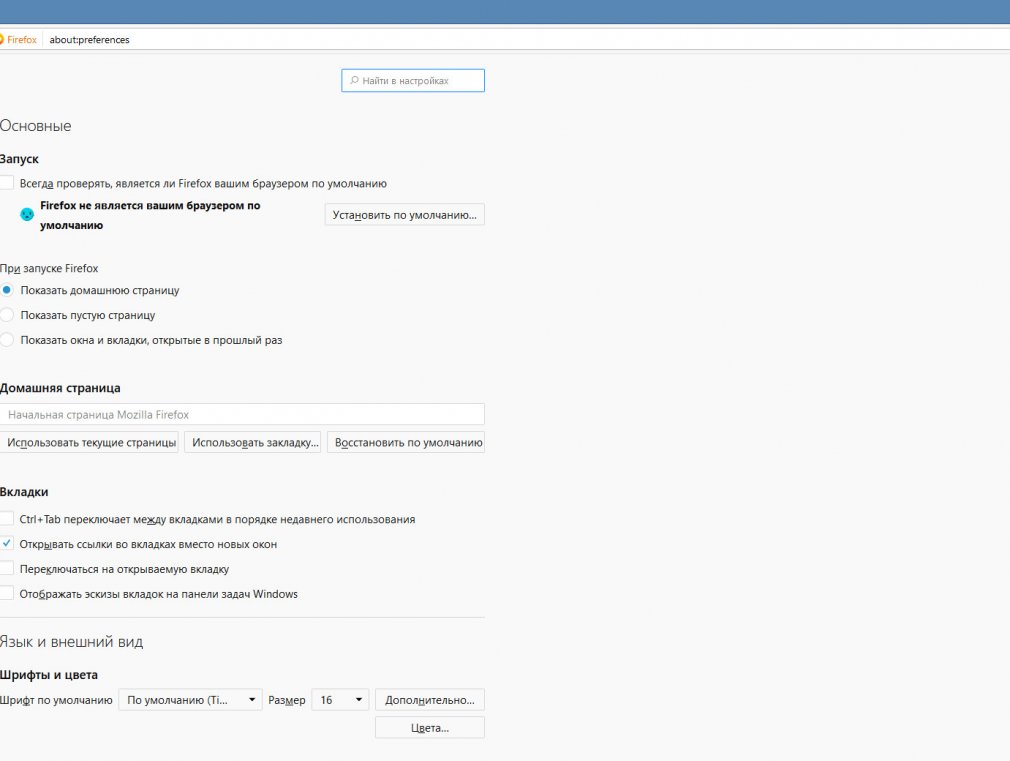The image size is (1010, 761).
Task: Click the 'При запуске Firefox' label
Action: (x=49, y=268)
